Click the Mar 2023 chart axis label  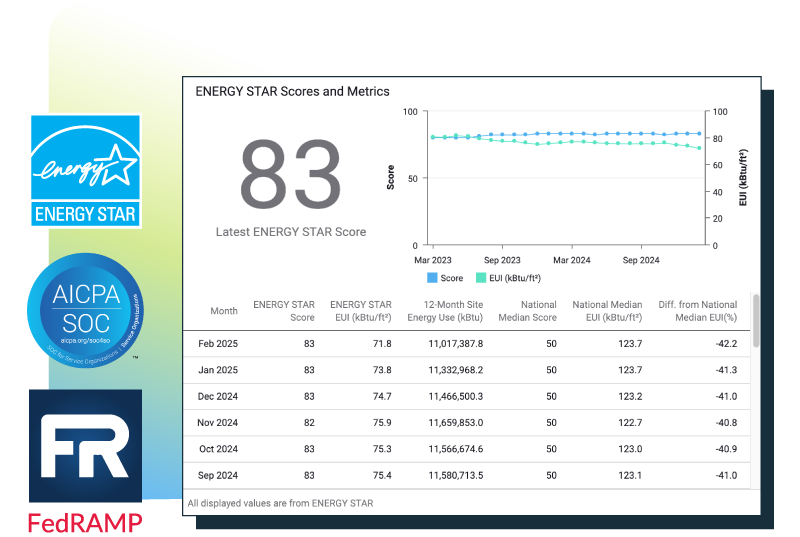433,260
